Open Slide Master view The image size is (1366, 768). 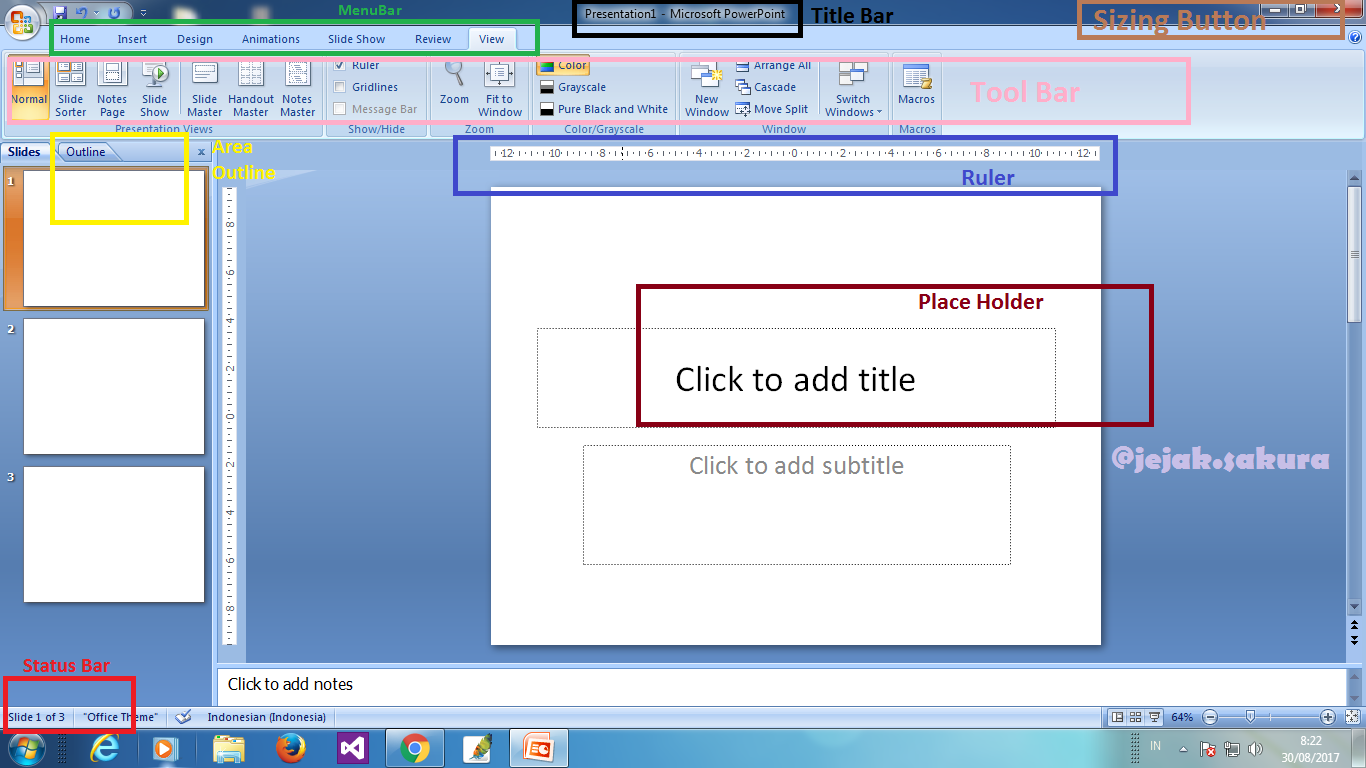coord(205,88)
